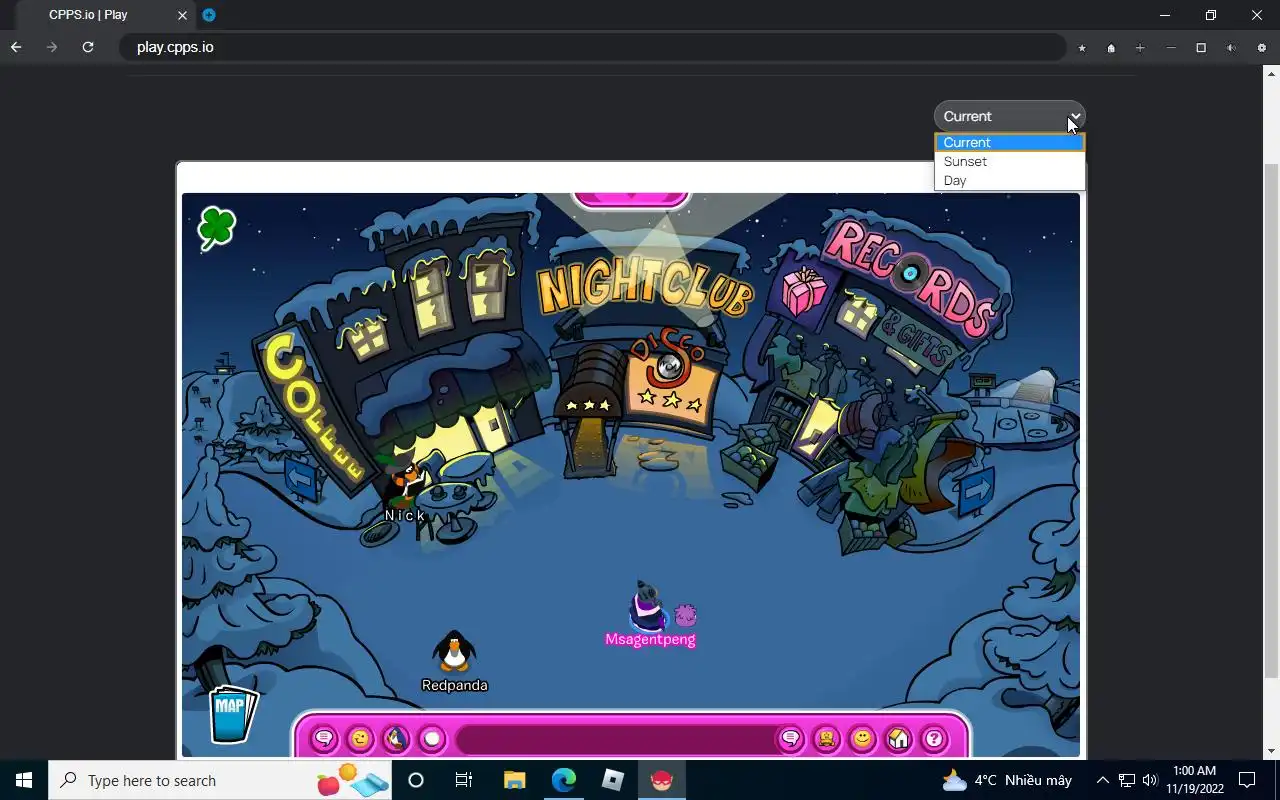The height and width of the screenshot is (800, 1280).
Task: Open Microsoft Edge from taskbar
Action: pyautogui.click(x=564, y=780)
